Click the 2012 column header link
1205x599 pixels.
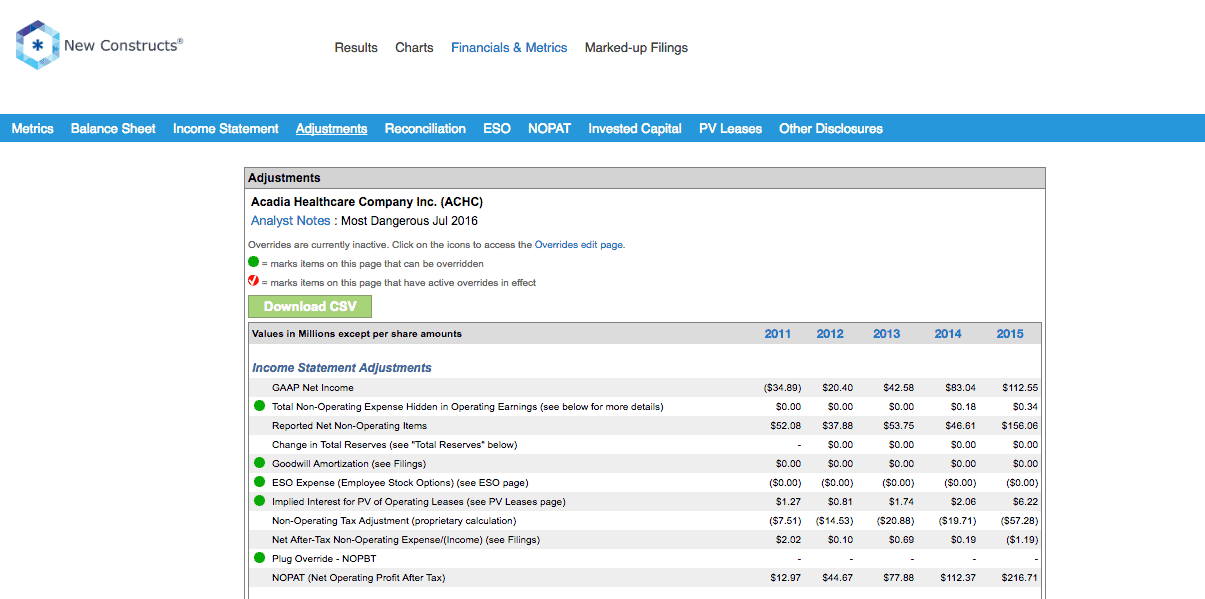(830, 334)
